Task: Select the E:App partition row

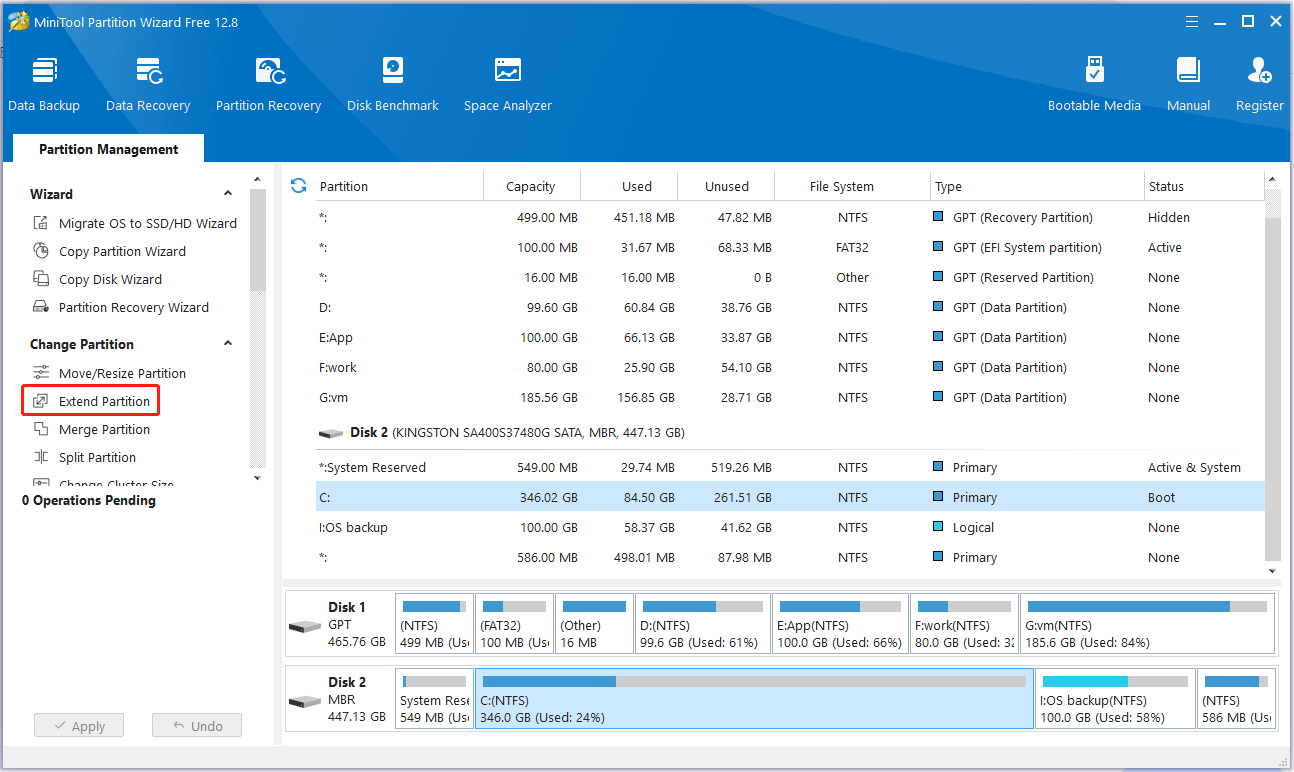Action: pos(790,337)
